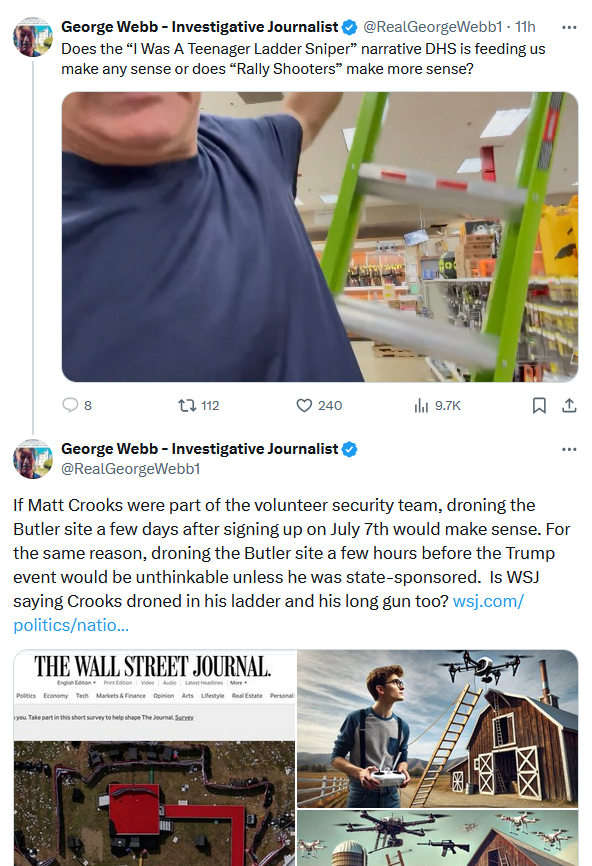Click George Webb name on first tweet

pyautogui.click(x=199, y=27)
